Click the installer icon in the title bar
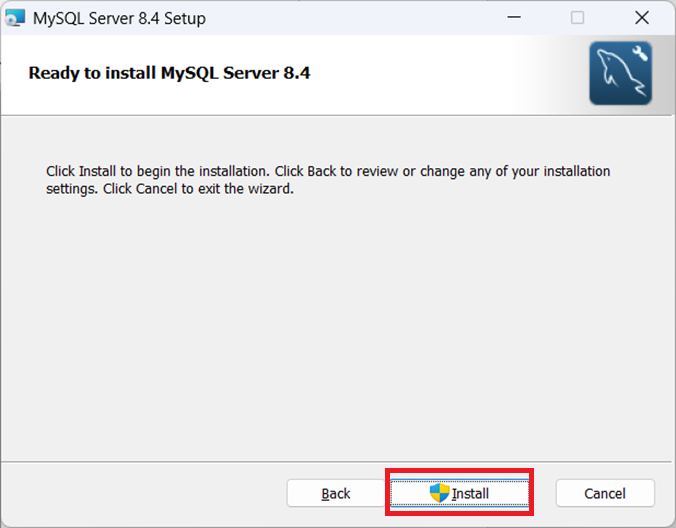This screenshot has height=528, width=676. (x=14, y=17)
